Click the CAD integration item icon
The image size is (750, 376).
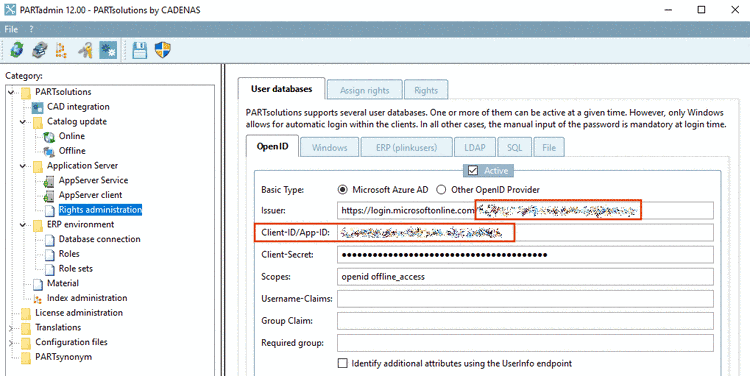click(x=37, y=107)
